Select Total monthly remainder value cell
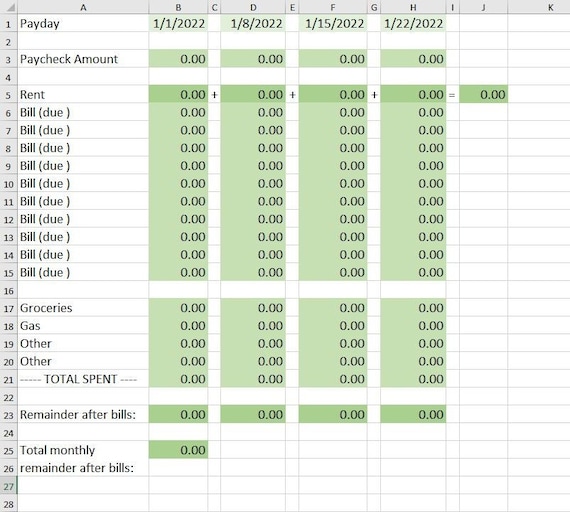Screen dimensions: 570x512 tap(178, 450)
